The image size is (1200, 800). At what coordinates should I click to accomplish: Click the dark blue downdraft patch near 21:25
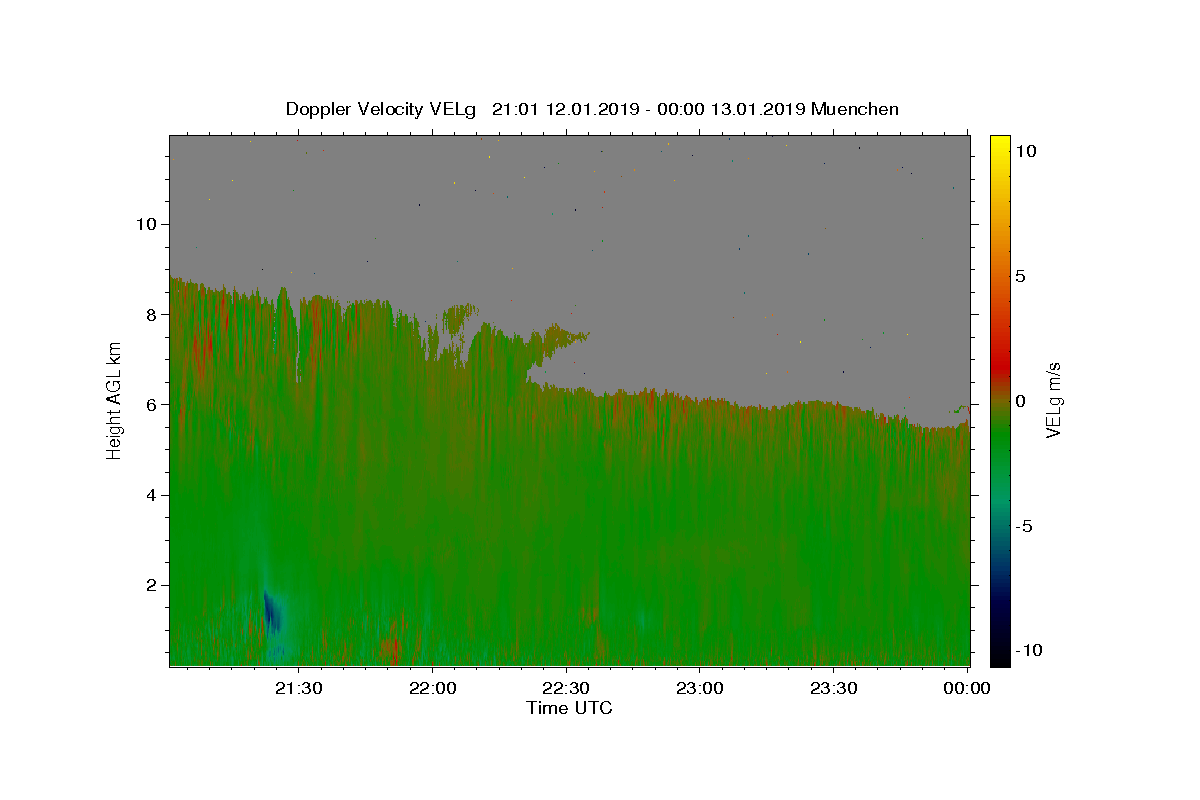271,612
